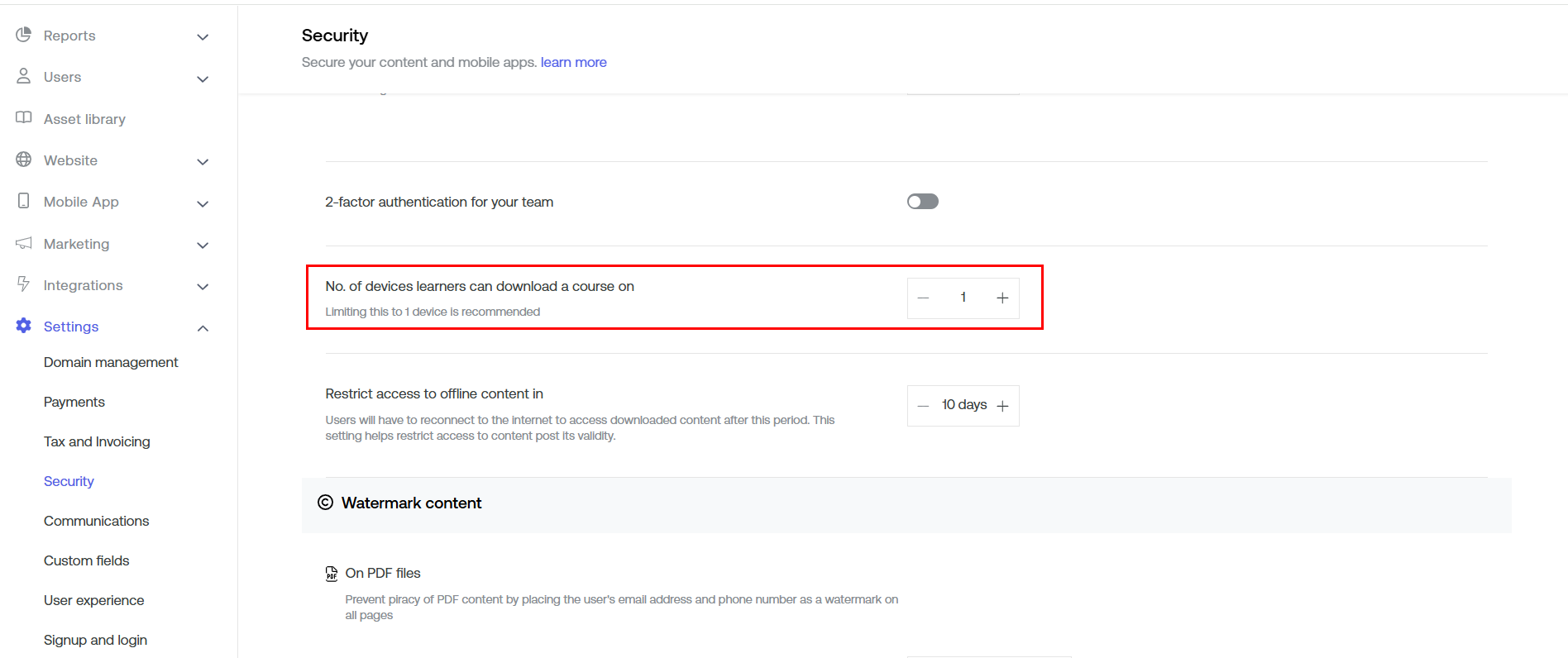Click the Reports pie chart icon
Screen dimensions: 1568x658
point(24,35)
